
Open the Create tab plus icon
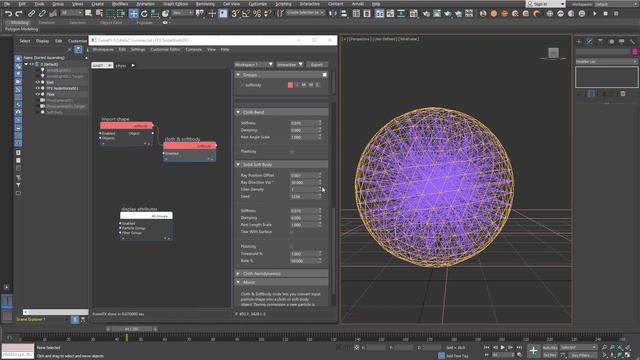(579, 42)
